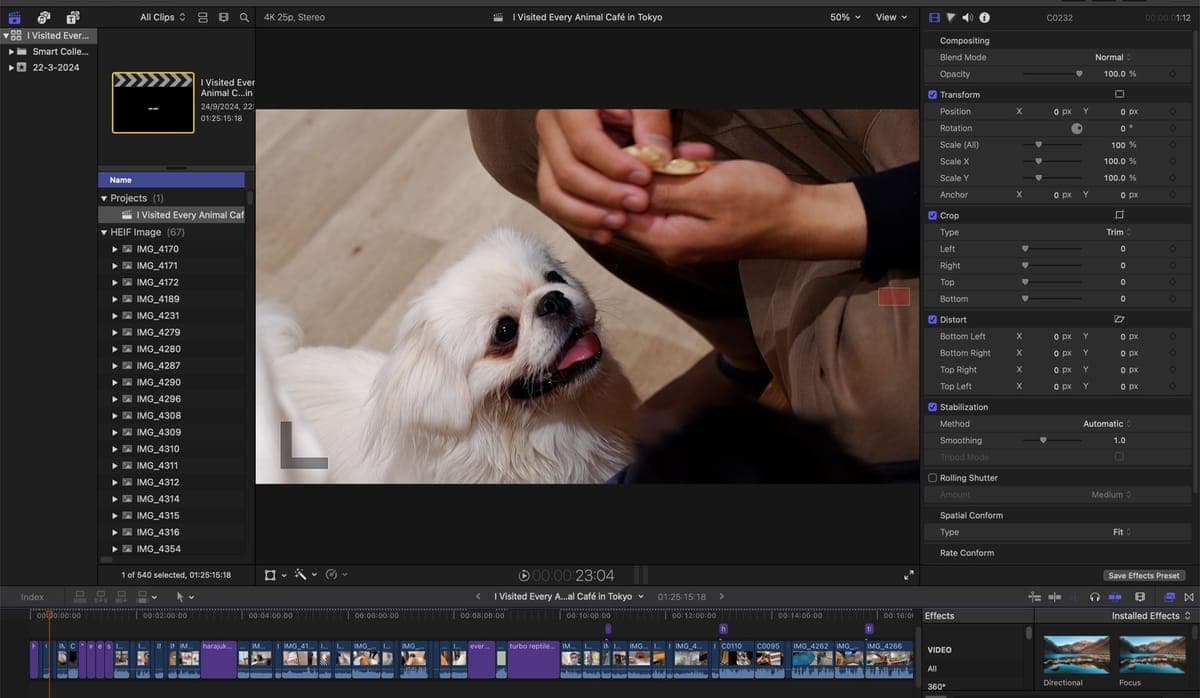Click the browser search magnifier icon
This screenshot has height=698, width=1200.
[244, 17]
